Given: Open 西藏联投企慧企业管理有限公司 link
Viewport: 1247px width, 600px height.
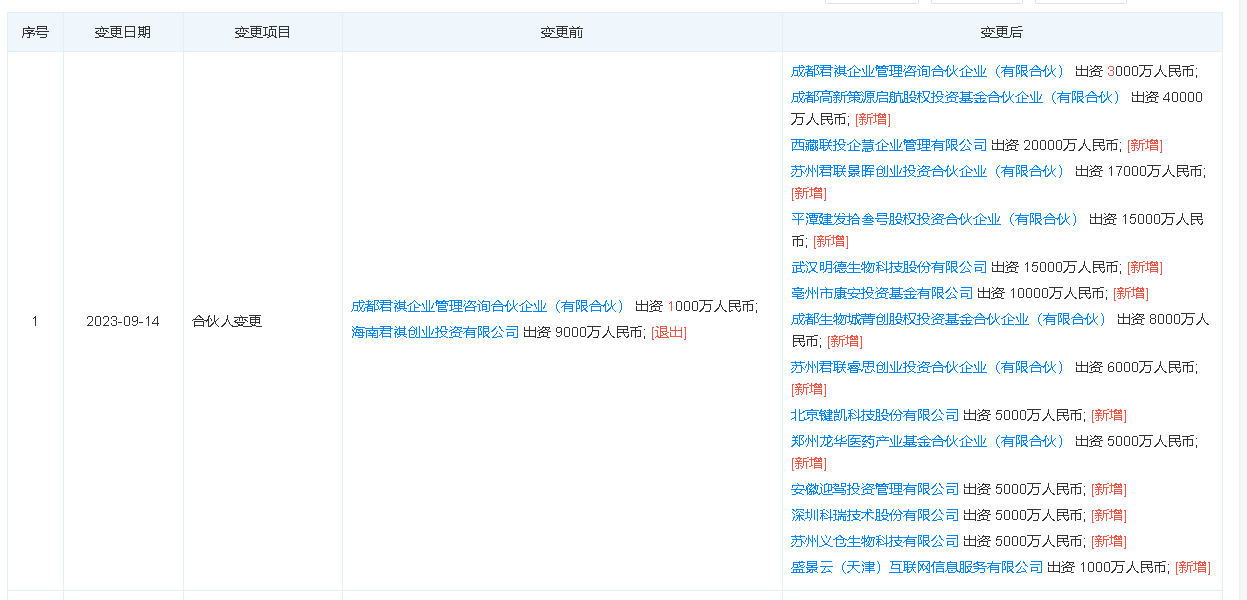Looking at the screenshot, I should [x=889, y=146].
